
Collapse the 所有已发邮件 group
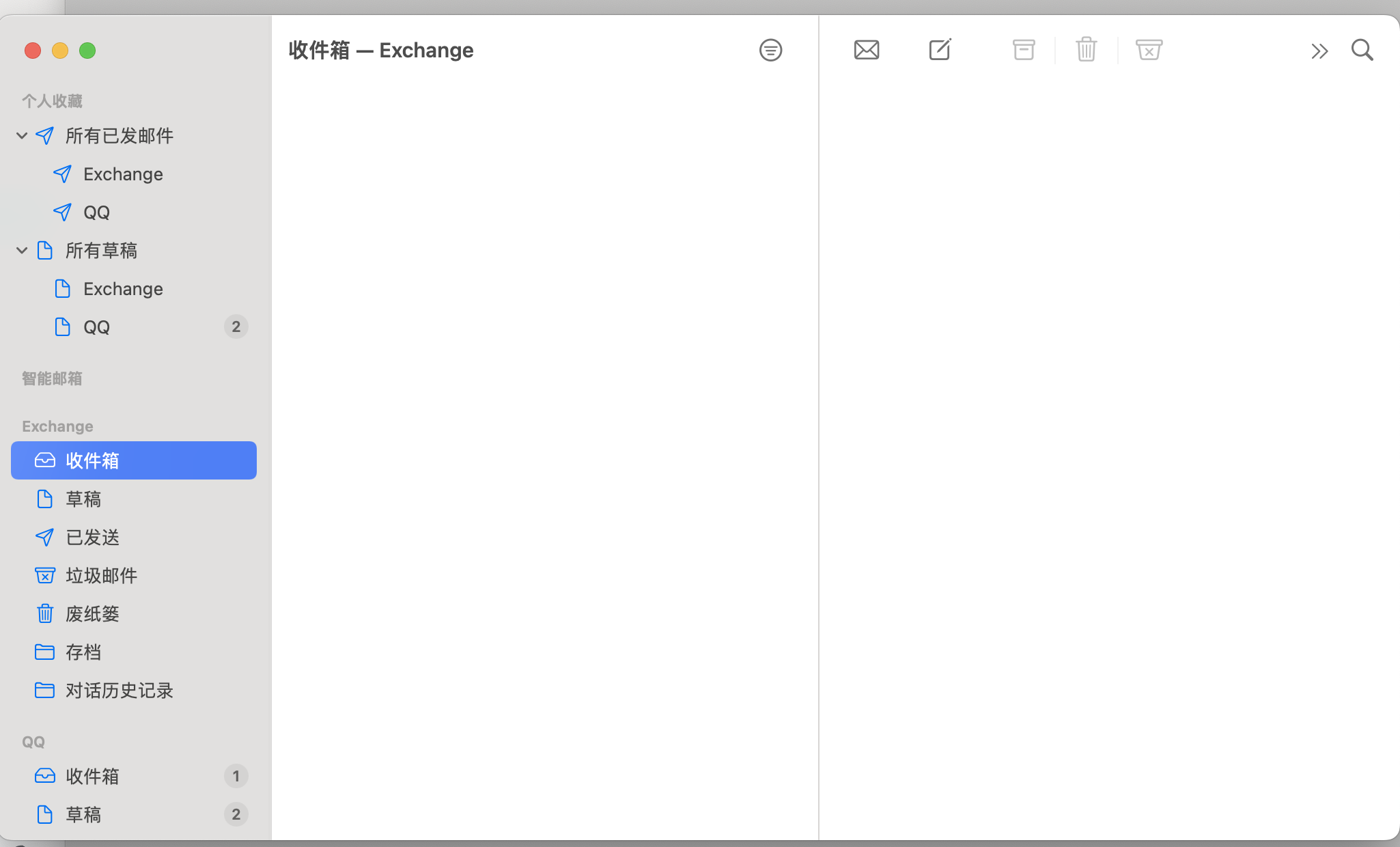pos(22,136)
